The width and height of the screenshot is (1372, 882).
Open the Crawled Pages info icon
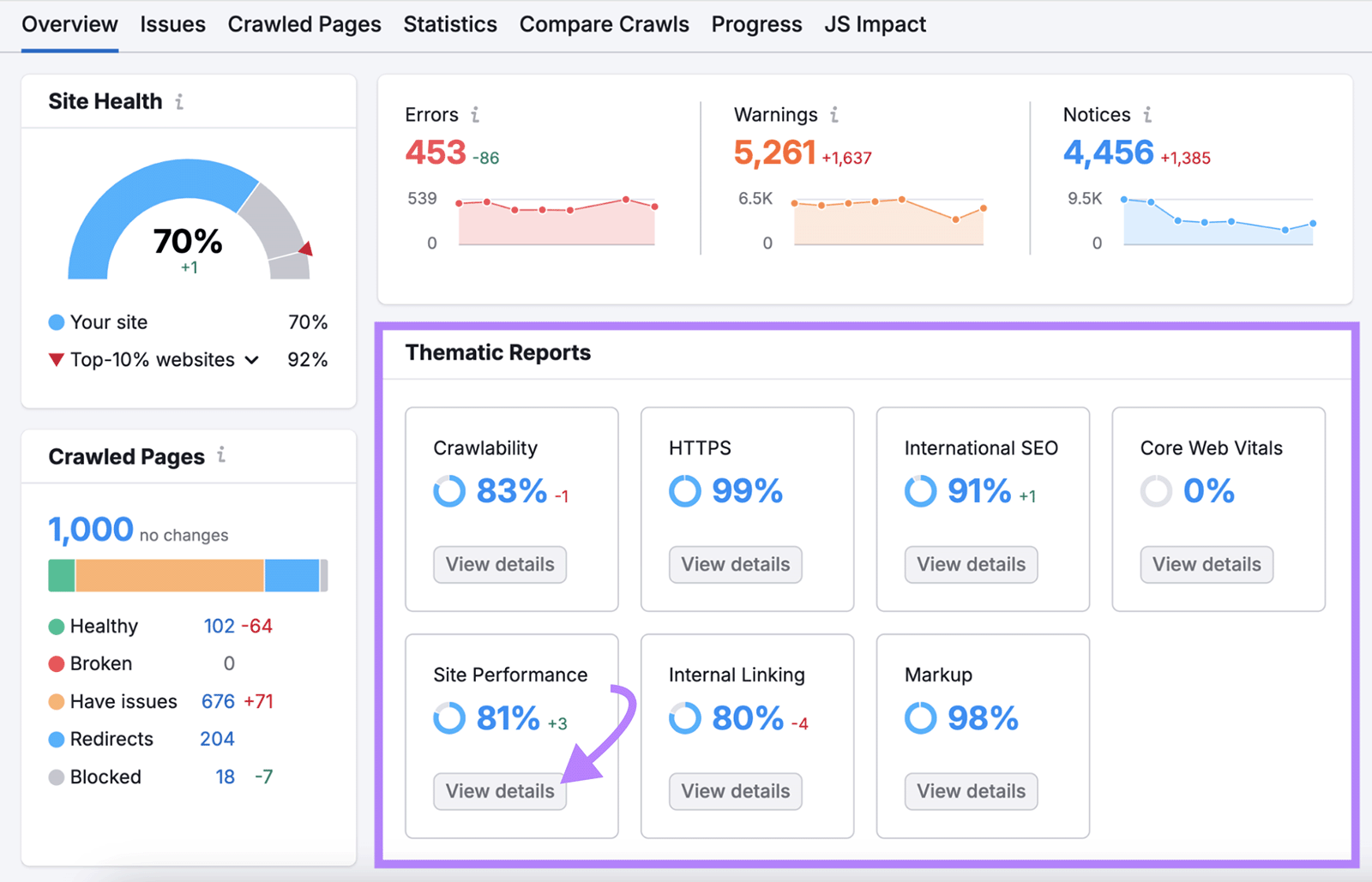click(221, 457)
